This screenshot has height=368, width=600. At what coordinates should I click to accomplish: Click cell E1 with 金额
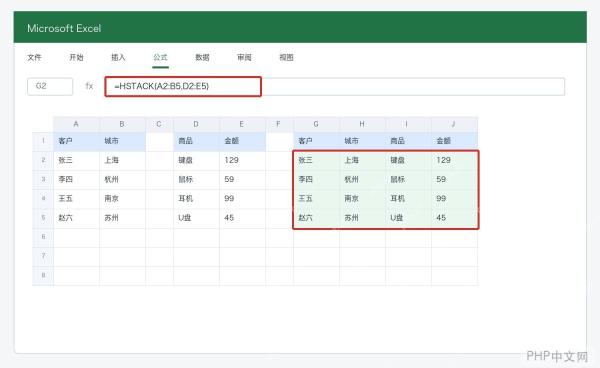[x=242, y=141]
